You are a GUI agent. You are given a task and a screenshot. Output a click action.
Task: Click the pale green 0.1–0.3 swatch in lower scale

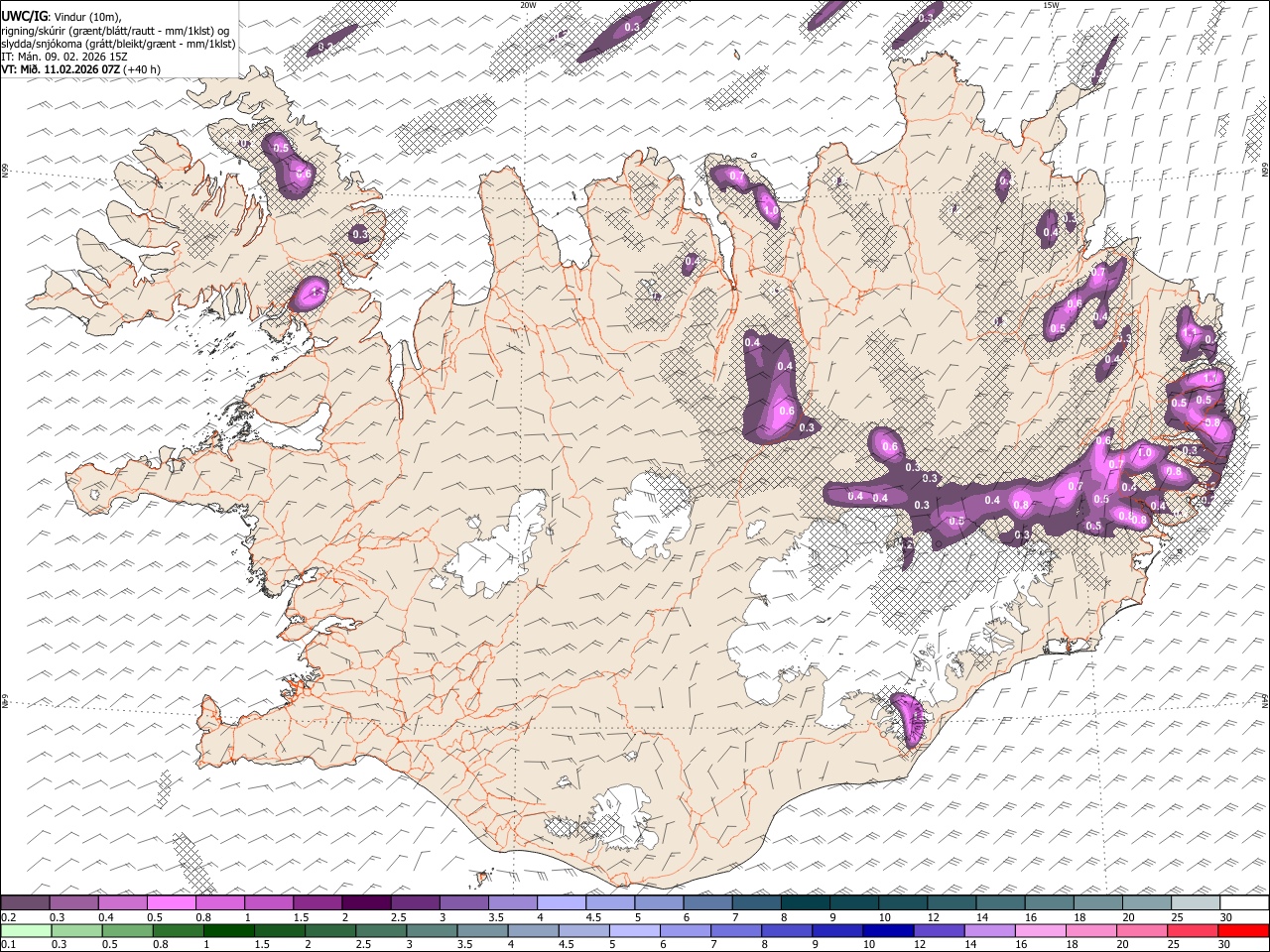click(25, 930)
